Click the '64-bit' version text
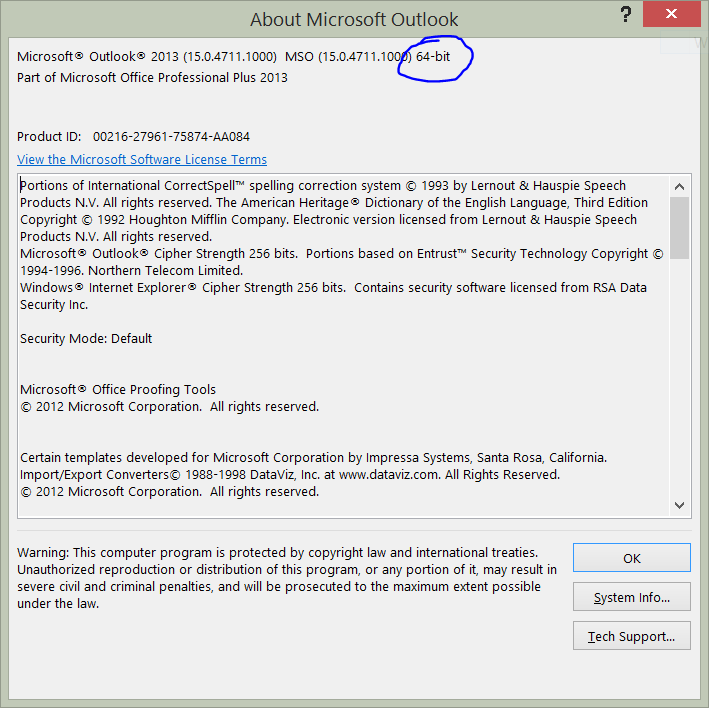This screenshot has width=709, height=708. [x=433, y=57]
